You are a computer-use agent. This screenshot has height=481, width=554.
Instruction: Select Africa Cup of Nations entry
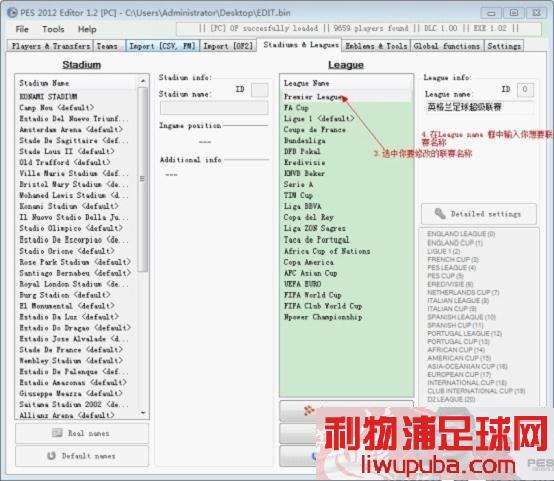[x=346, y=251]
